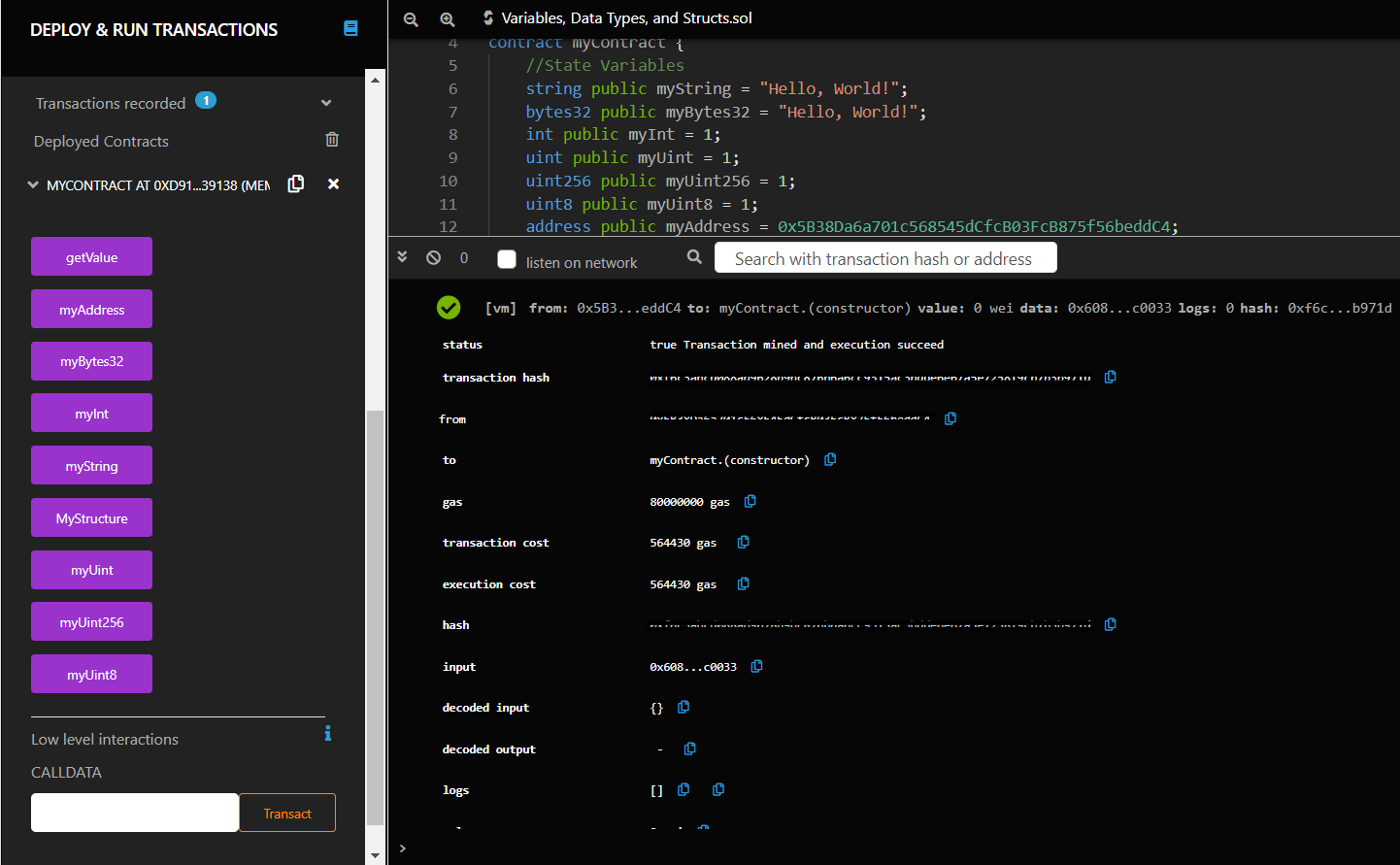Focus the transaction search field
The height and width of the screenshot is (865, 1400).
[885, 258]
